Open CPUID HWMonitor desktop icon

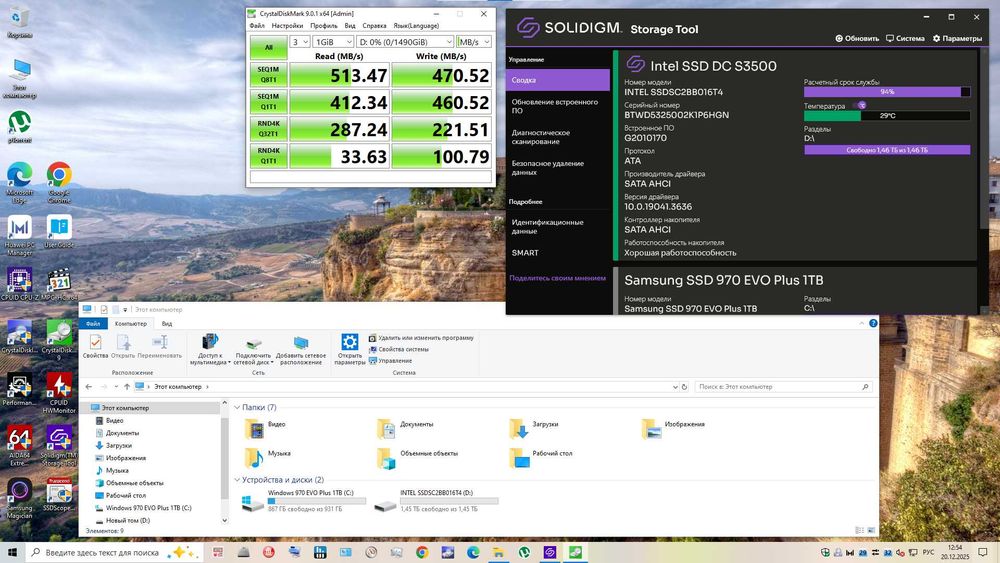[59, 389]
